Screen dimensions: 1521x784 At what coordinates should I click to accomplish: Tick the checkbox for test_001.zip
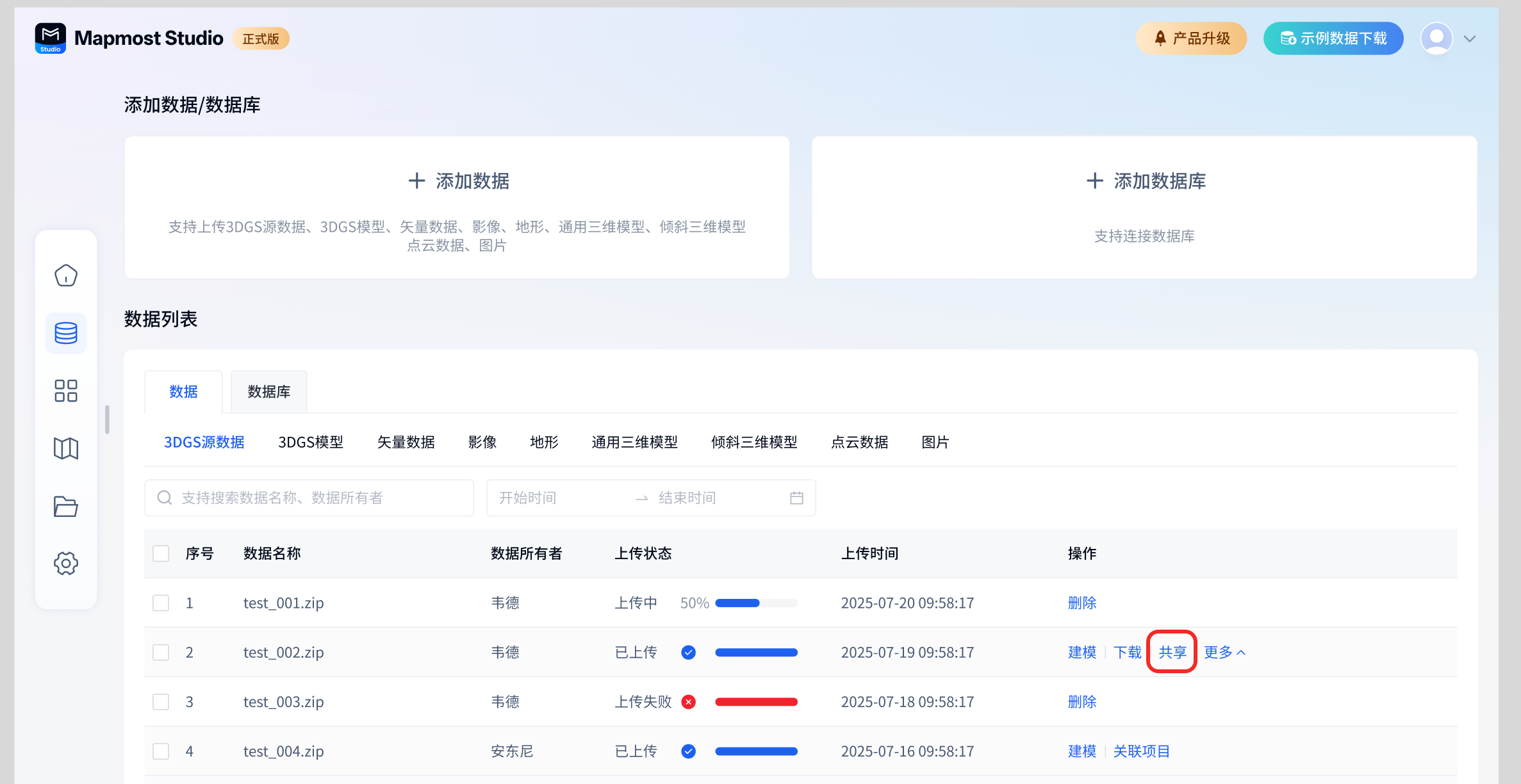[161, 603]
